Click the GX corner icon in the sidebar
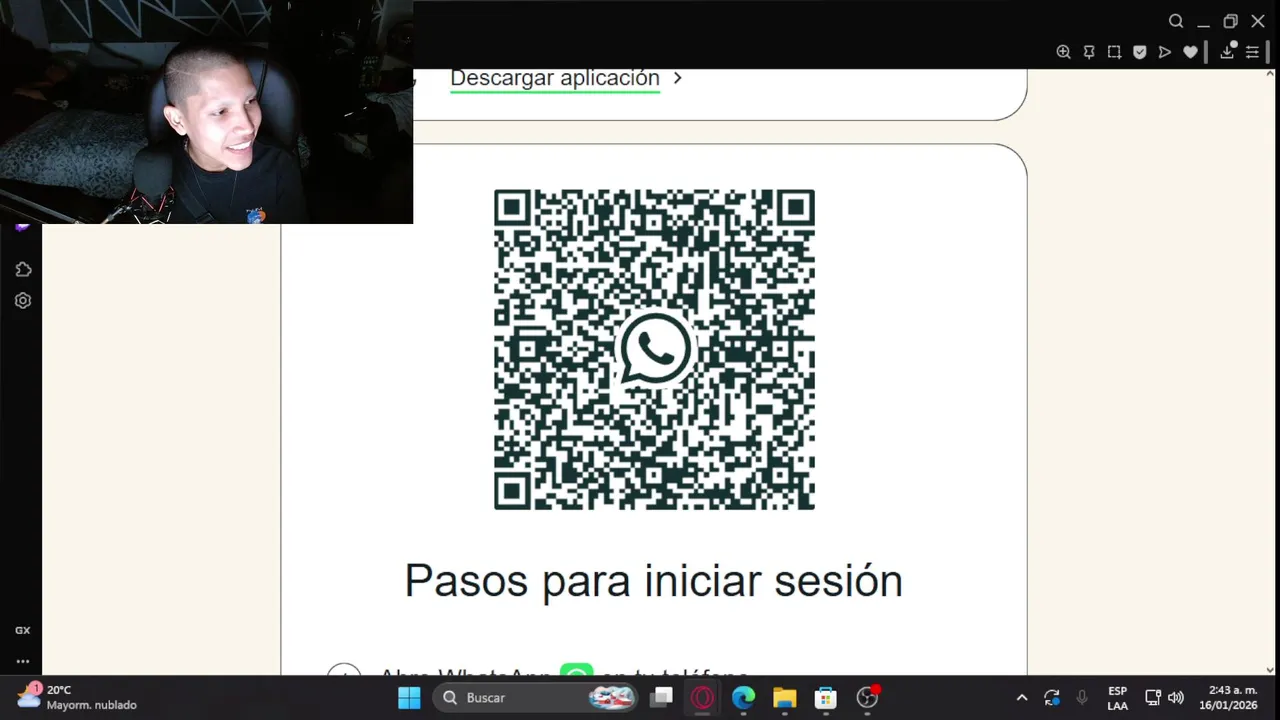Screen dimensions: 1280x720 [23, 630]
